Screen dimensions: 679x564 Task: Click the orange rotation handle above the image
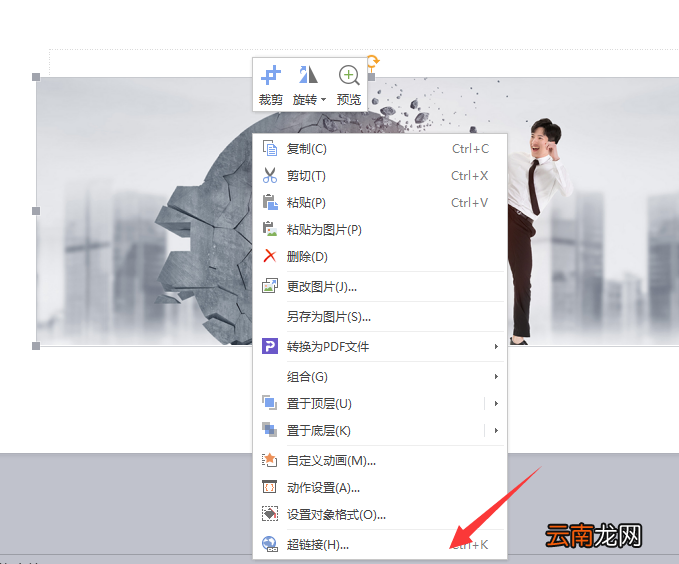tap(373, 61)
